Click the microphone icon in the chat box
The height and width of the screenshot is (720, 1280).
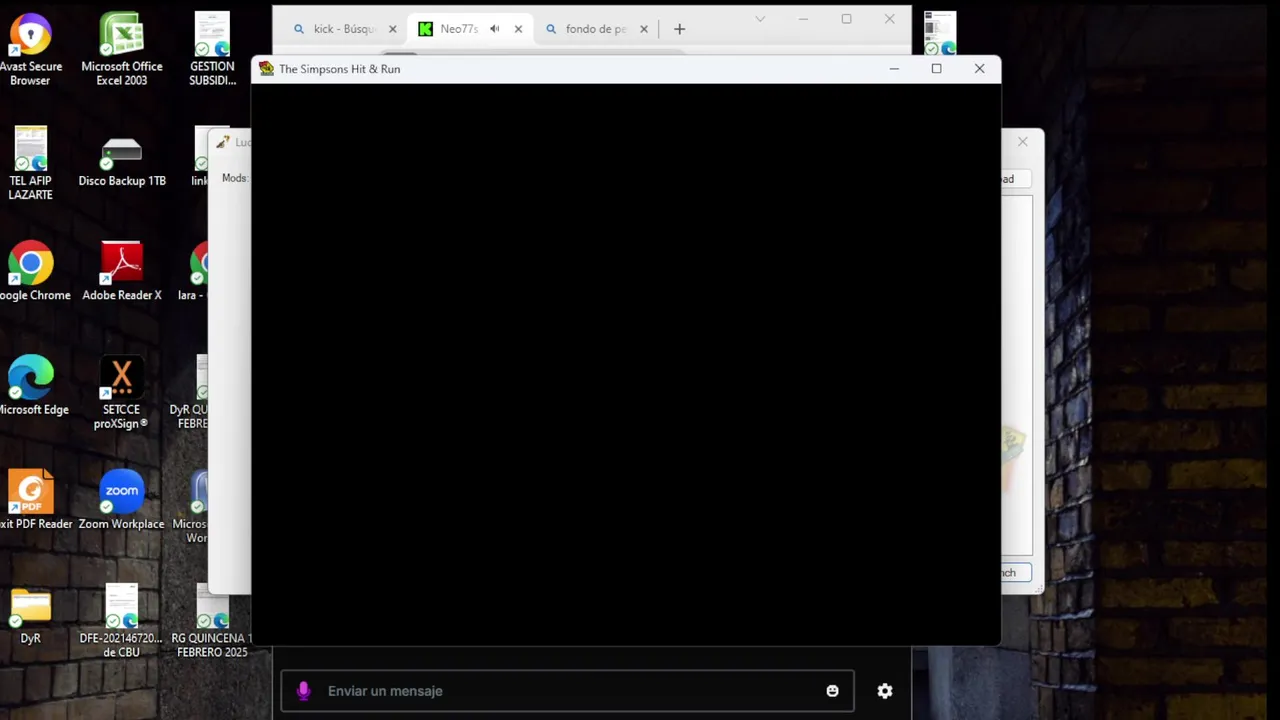click(x=304, y=691)
